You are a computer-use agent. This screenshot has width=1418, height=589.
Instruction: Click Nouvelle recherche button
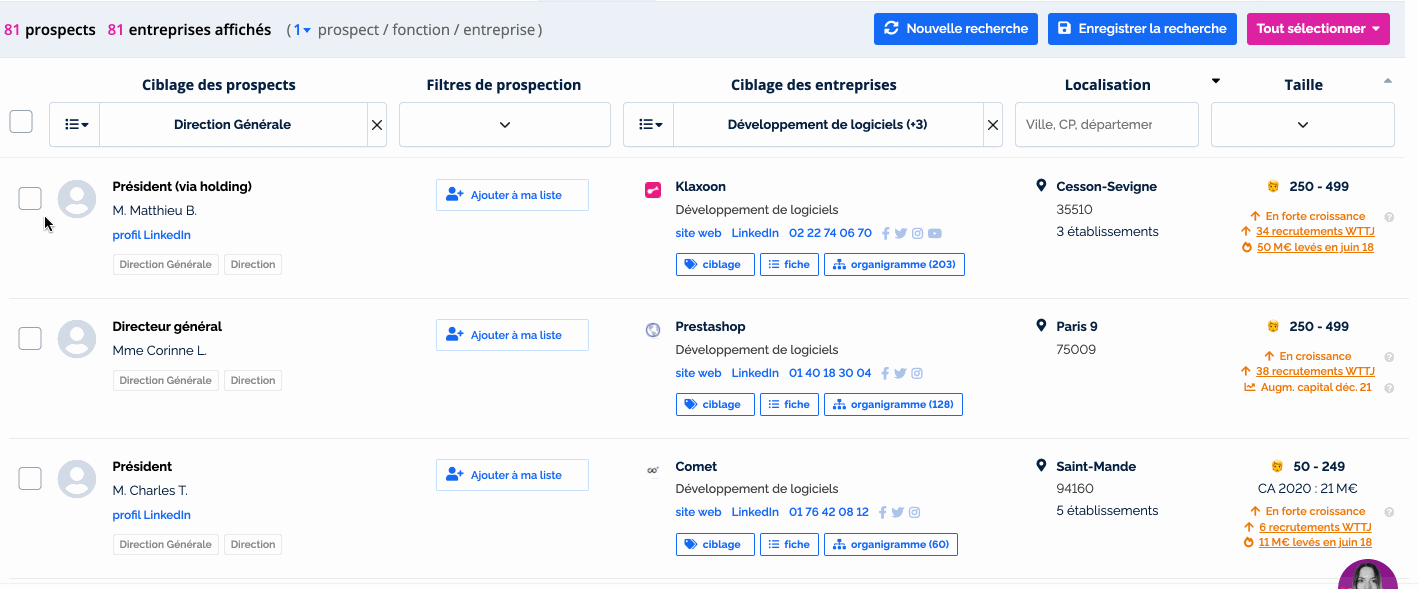(956, 29)
